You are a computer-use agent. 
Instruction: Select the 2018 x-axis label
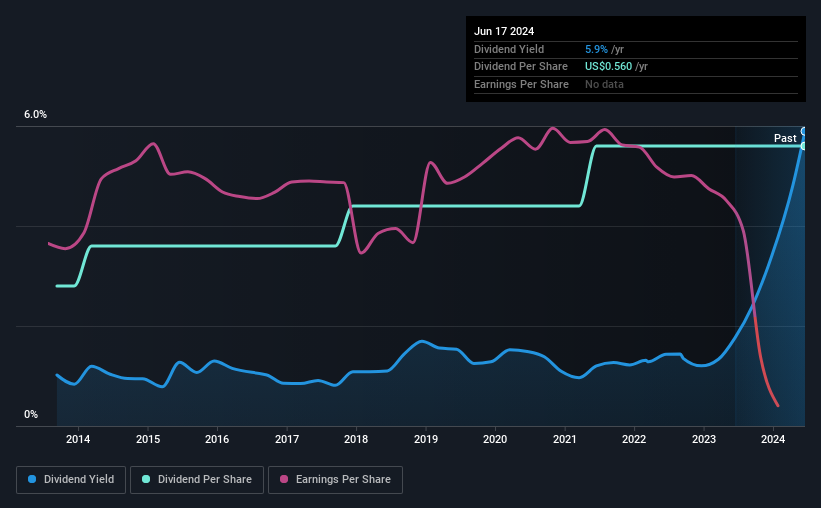pos(356,439)
